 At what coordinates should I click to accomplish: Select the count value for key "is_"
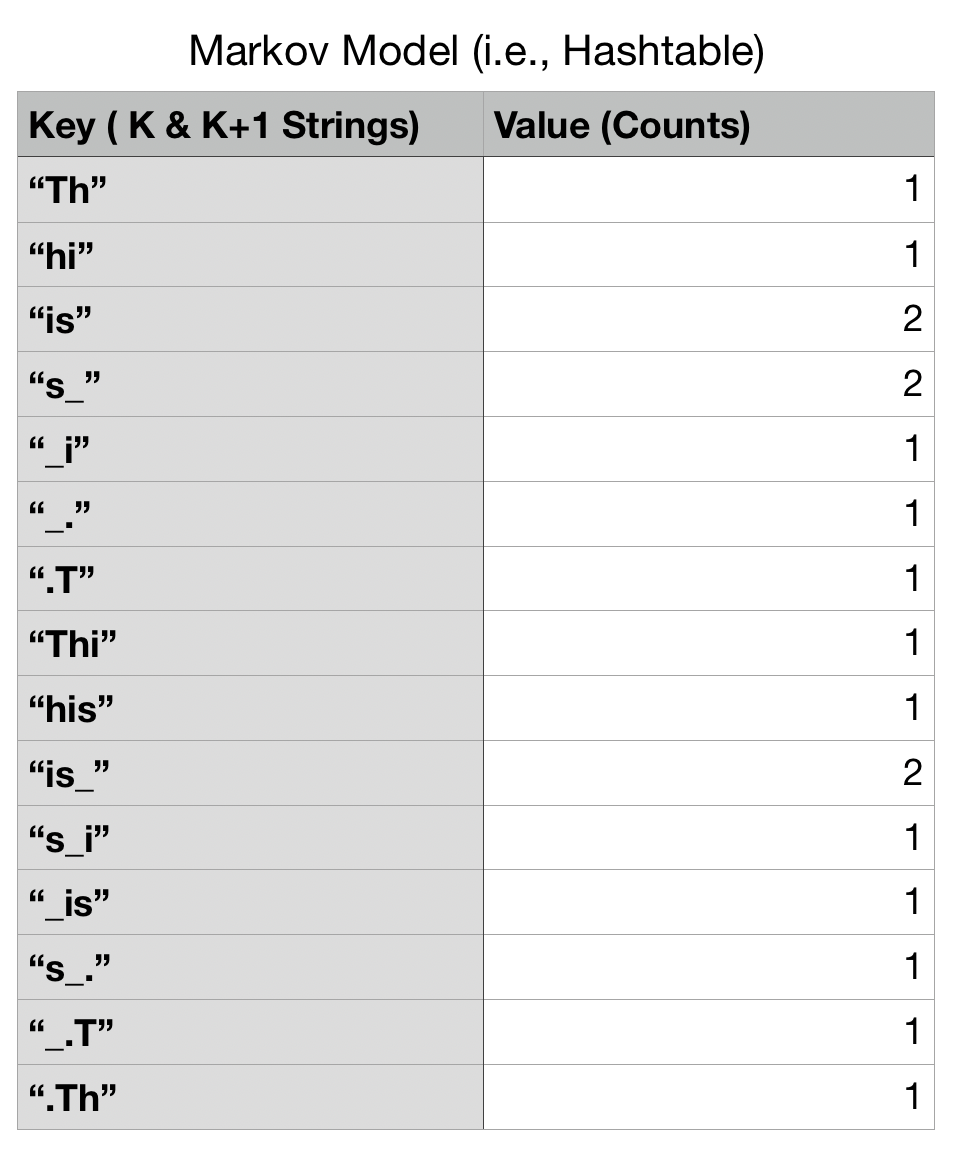[x=911, y=772]
